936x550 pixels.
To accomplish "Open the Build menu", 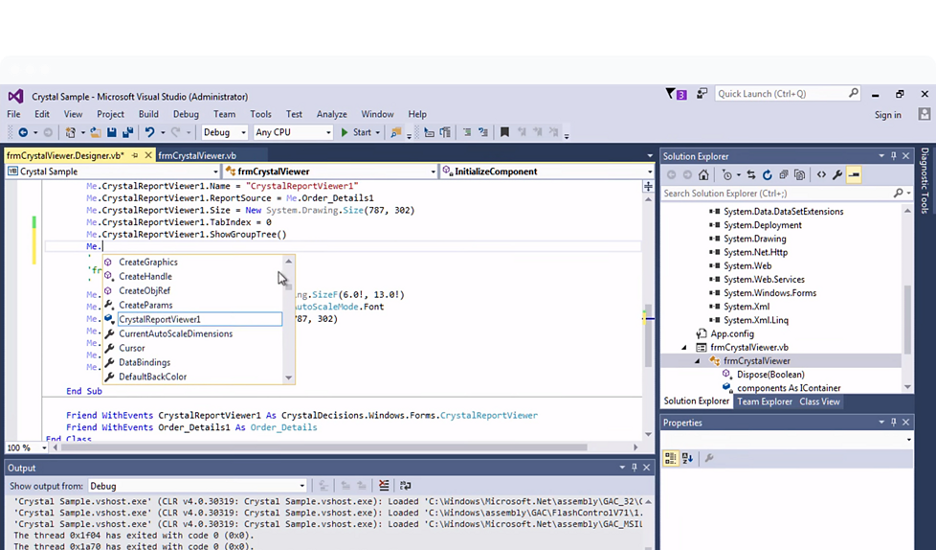I will click(148, 114).
